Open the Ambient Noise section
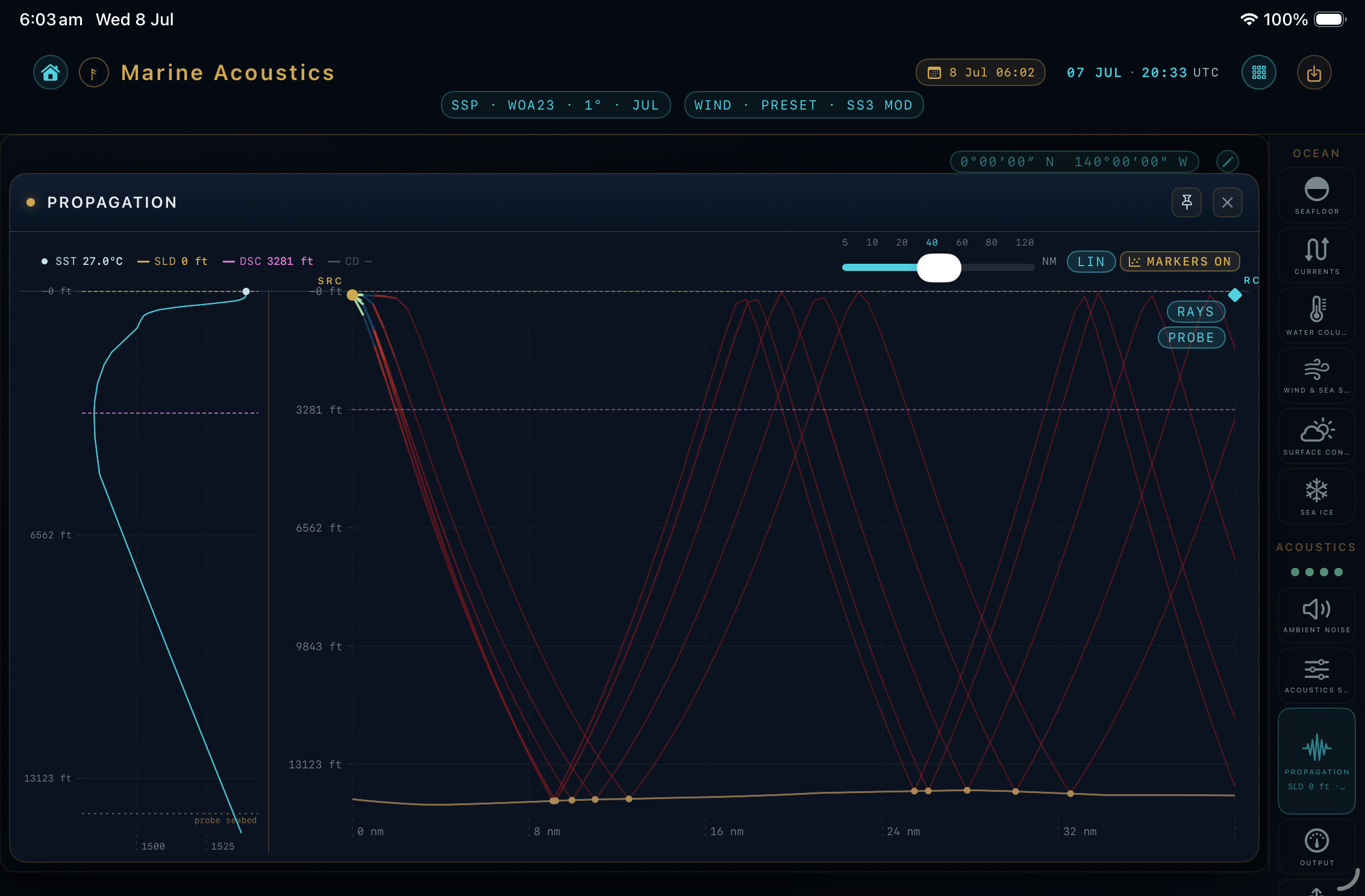The image size is (1365, 896). pyautogui.click(x=1317, y=615)
